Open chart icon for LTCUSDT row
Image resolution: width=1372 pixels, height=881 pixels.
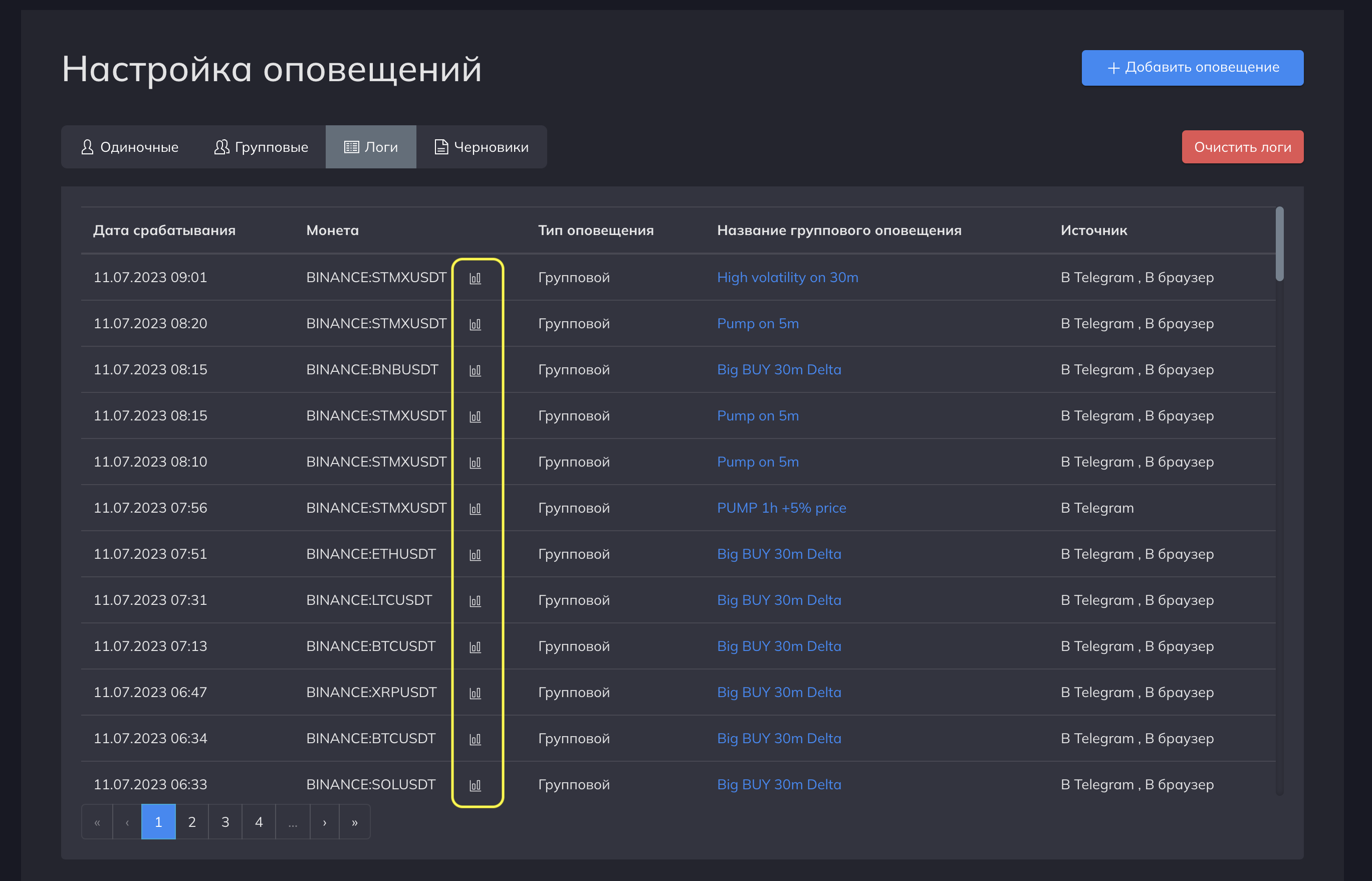tap(475, 601)
